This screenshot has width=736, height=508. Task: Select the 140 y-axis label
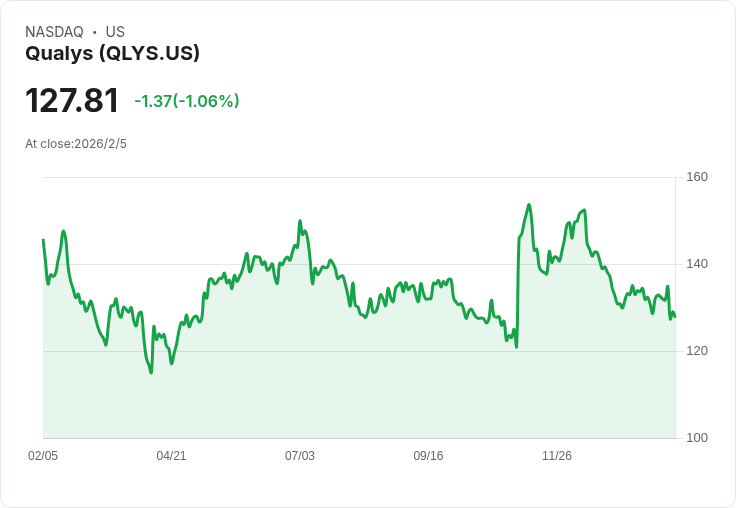click(x=697, y=264)
